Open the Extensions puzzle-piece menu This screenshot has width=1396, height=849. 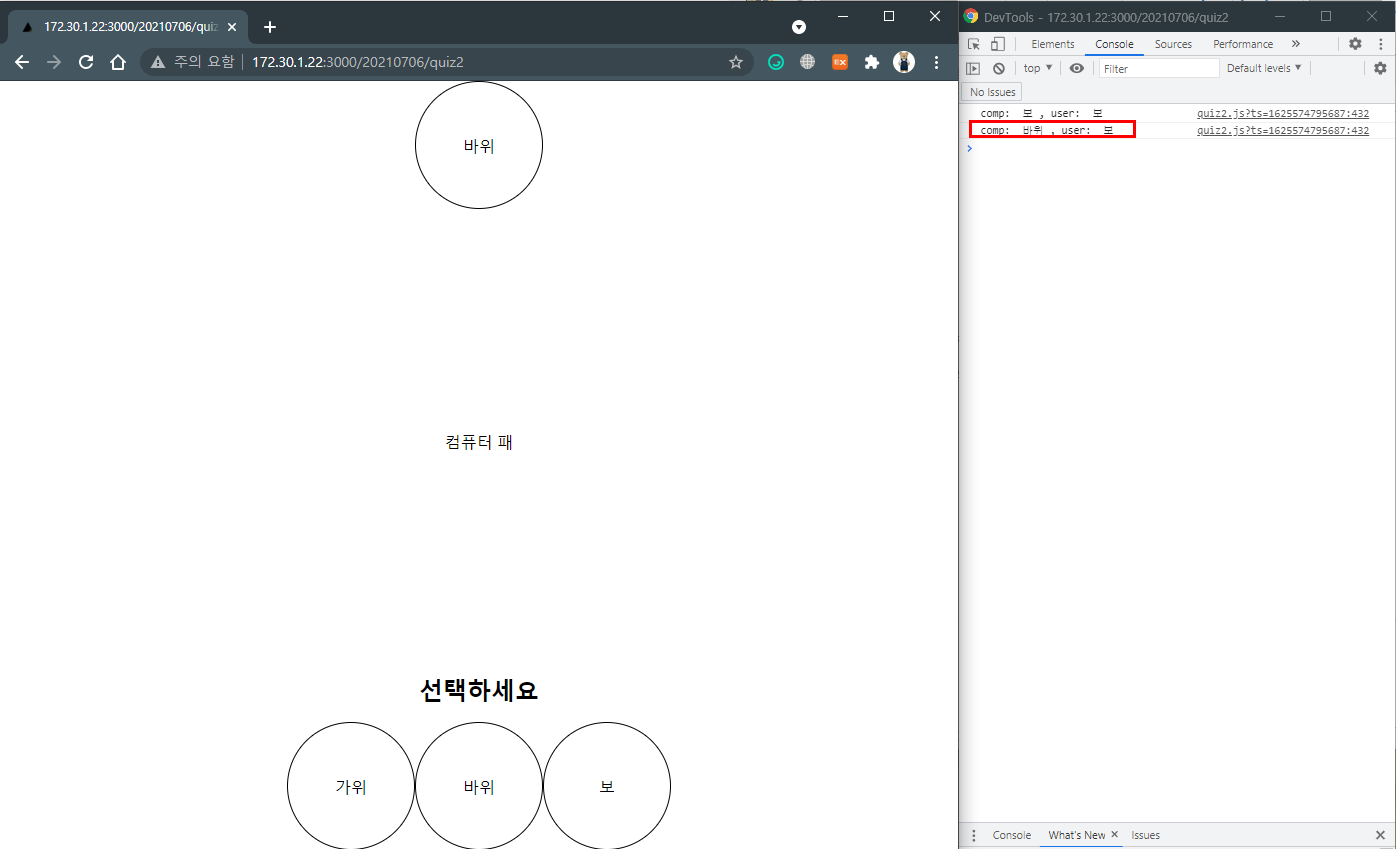872,62
